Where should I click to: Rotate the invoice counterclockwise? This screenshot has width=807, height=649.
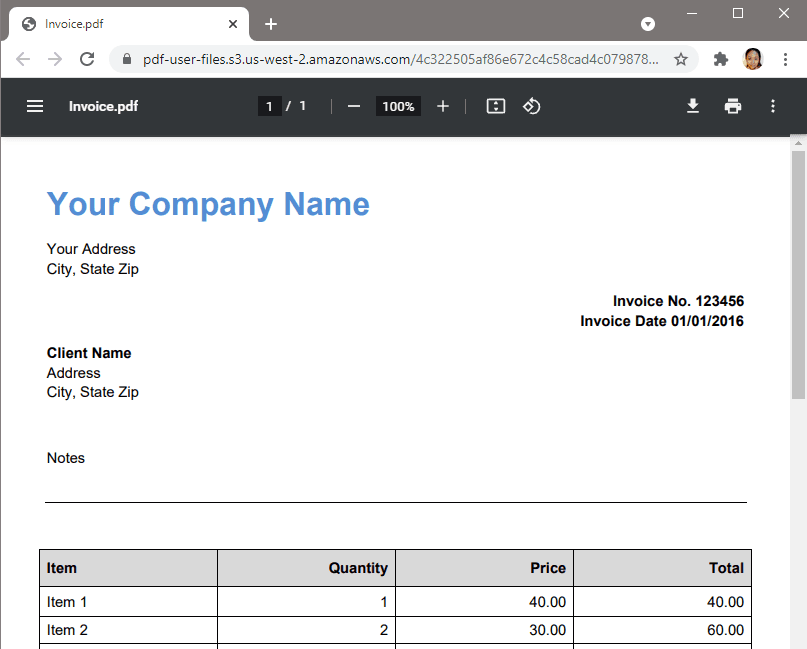coord(531,106)
